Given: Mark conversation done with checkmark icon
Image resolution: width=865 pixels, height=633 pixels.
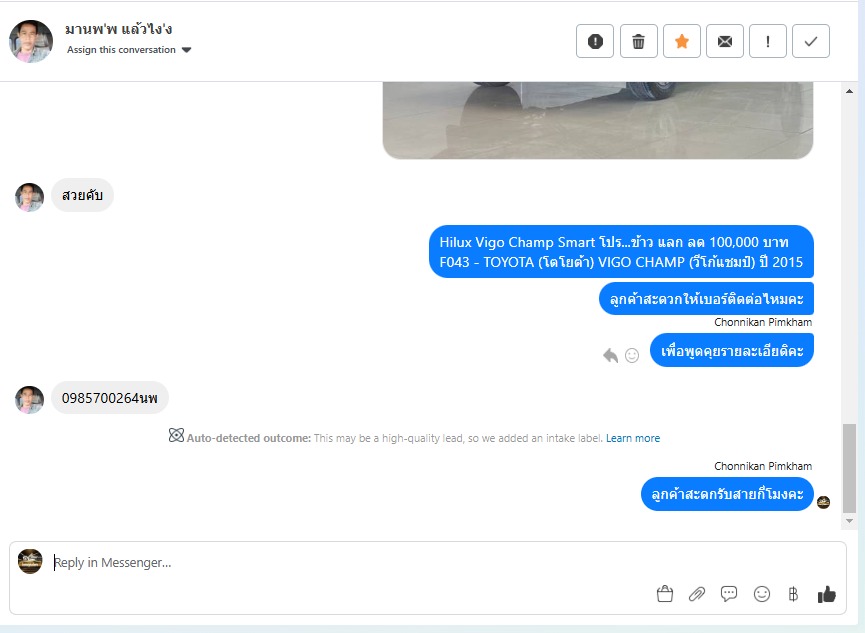Looking at the screenshot, I should pyautogui.click(x=811, y=41).
